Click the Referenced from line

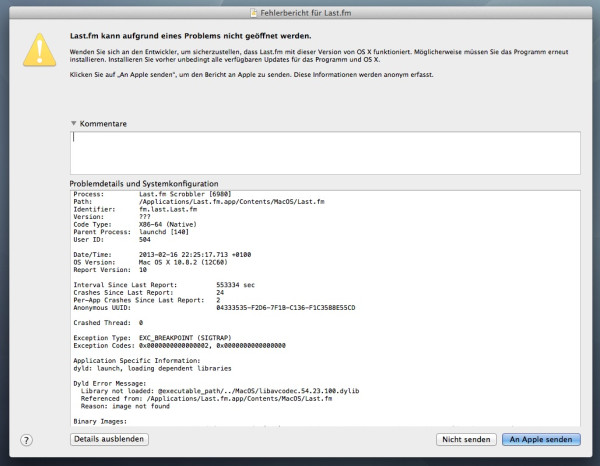pos(206,399)
